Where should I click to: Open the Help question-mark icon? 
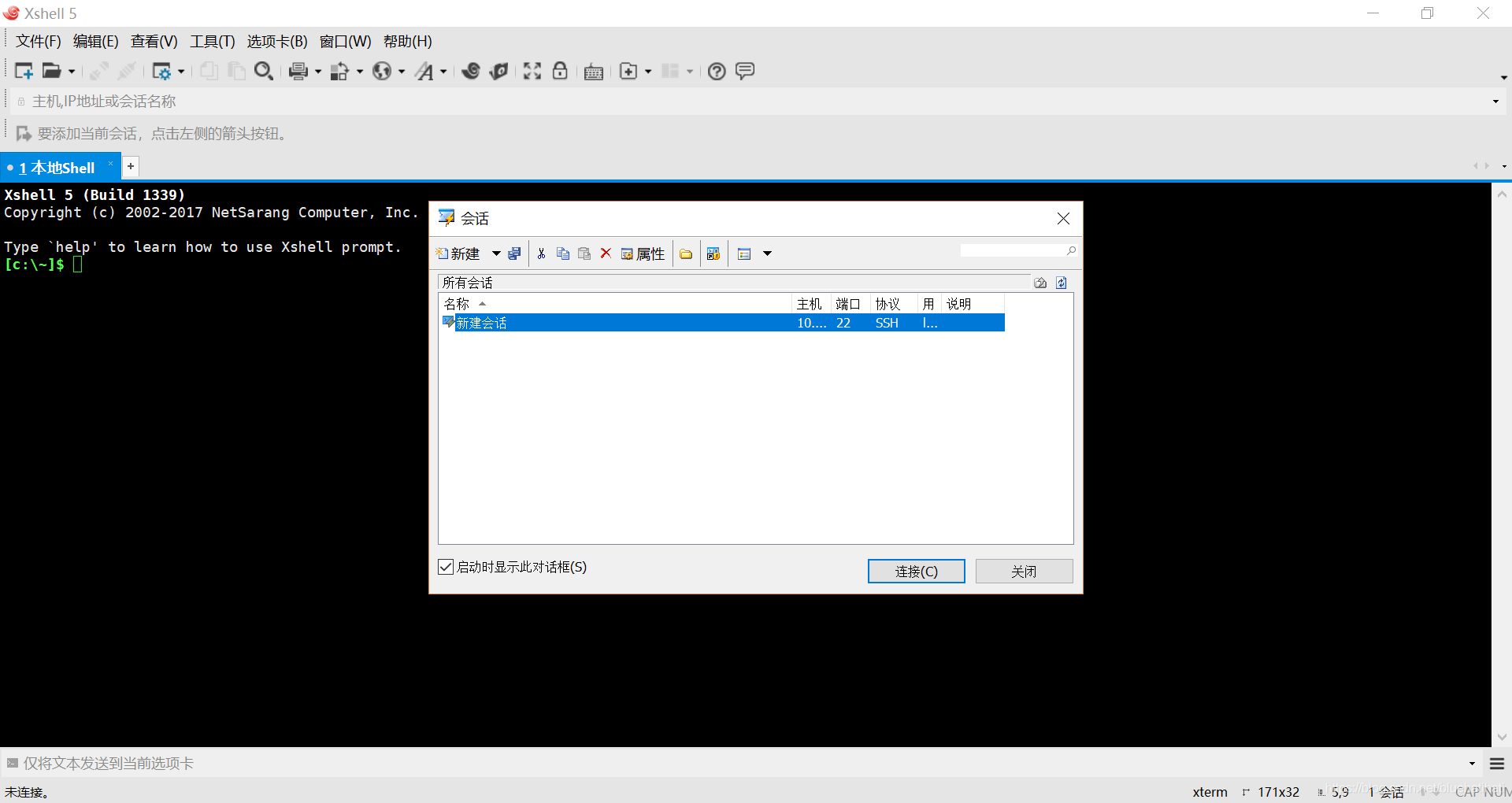coord(717,72)
